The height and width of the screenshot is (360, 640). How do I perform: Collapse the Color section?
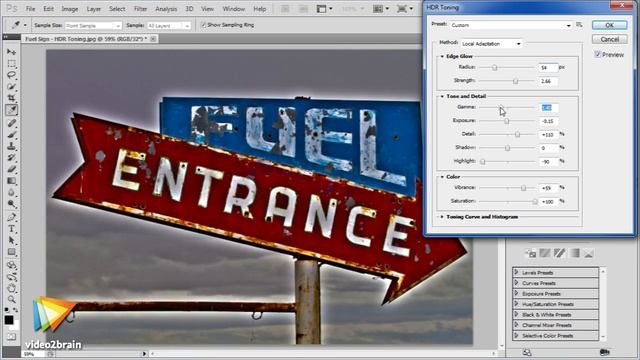pyautogui.click(x=442, y=177)
